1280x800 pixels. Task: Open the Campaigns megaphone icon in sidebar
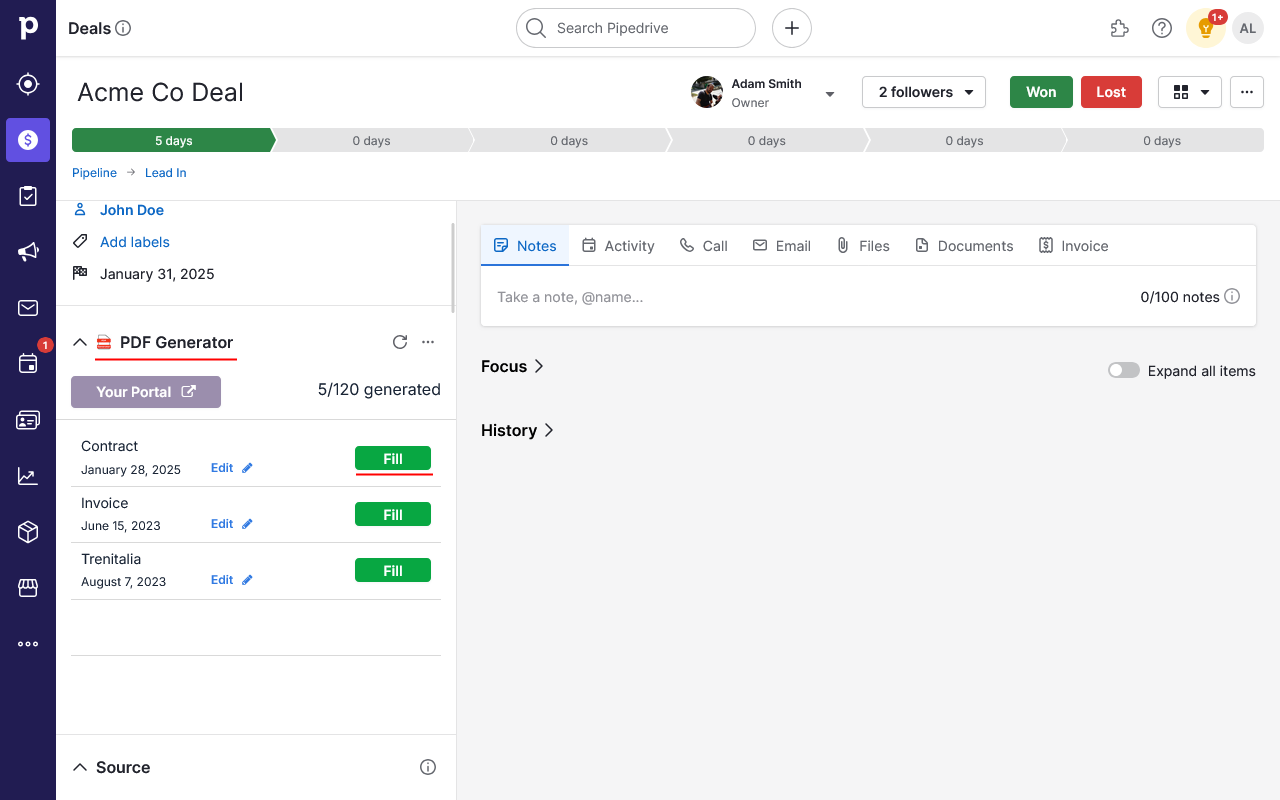[x=28, y=252]
